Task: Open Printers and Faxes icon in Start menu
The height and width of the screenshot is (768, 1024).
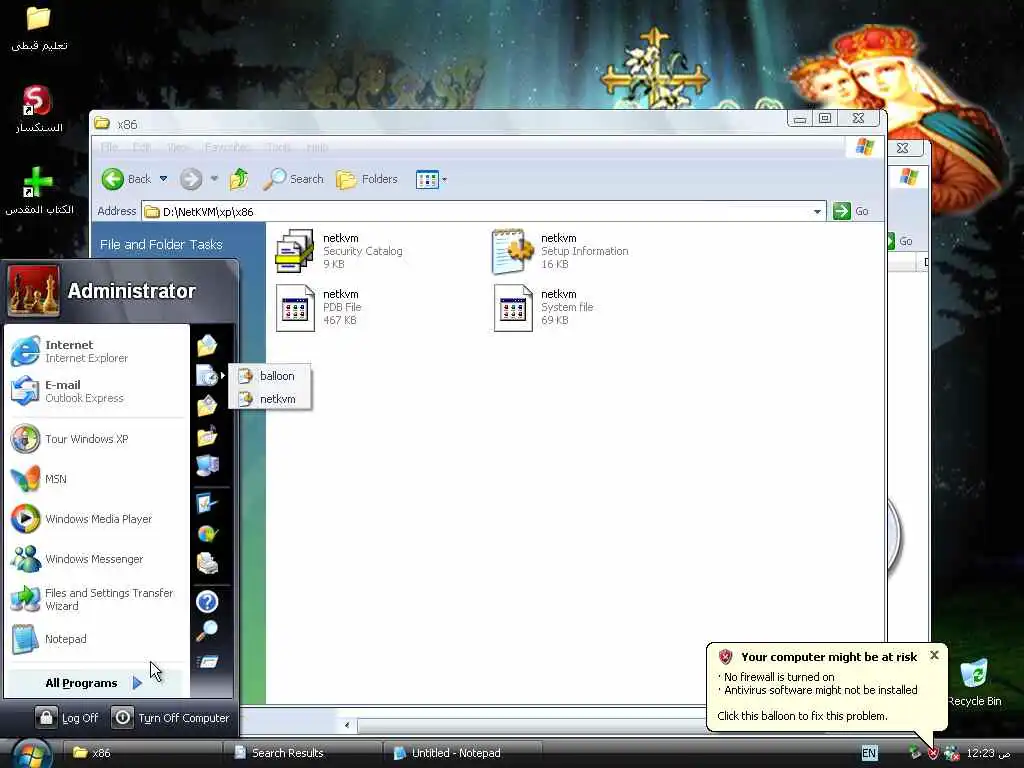Action: click(x=207, y=563)
